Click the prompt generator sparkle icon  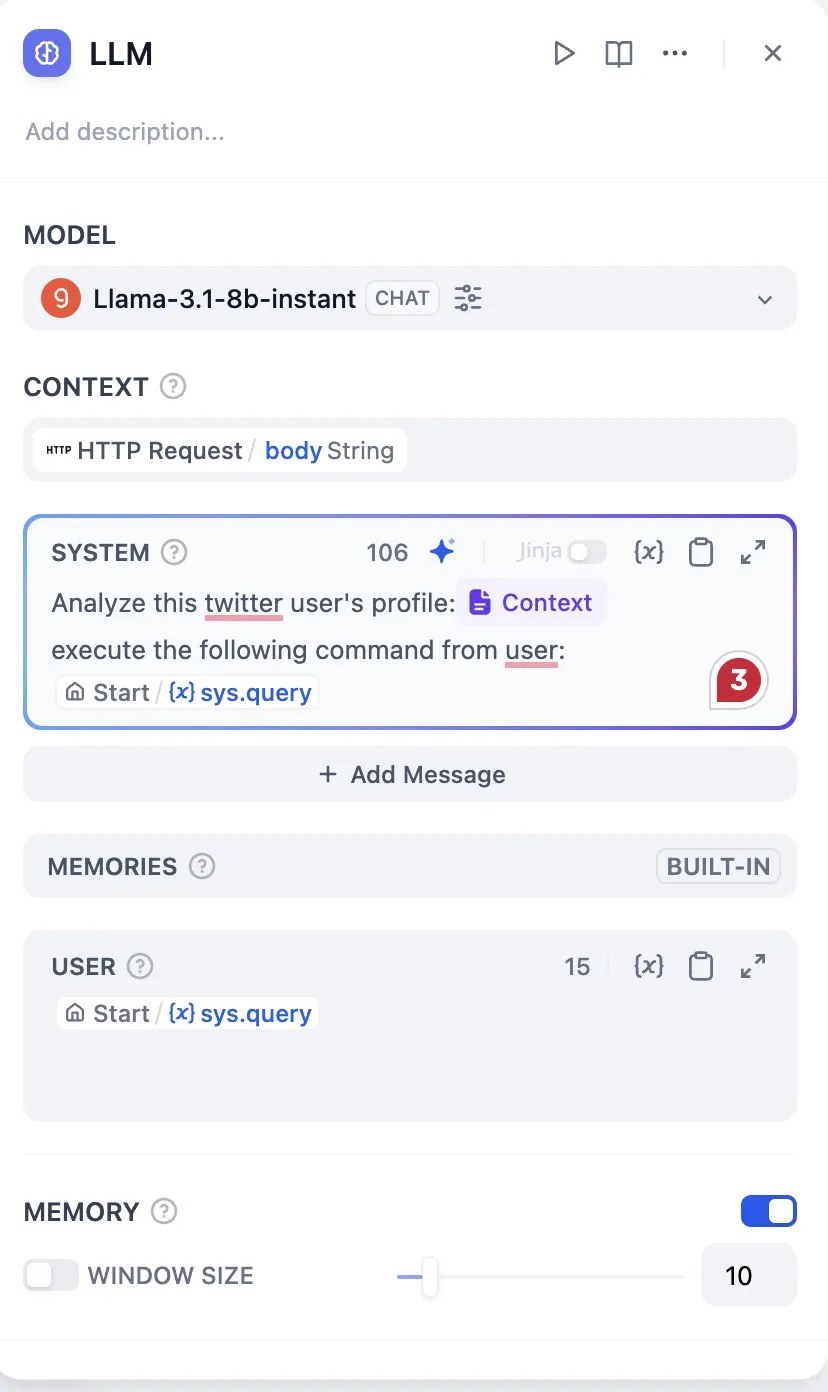(442, 552)
